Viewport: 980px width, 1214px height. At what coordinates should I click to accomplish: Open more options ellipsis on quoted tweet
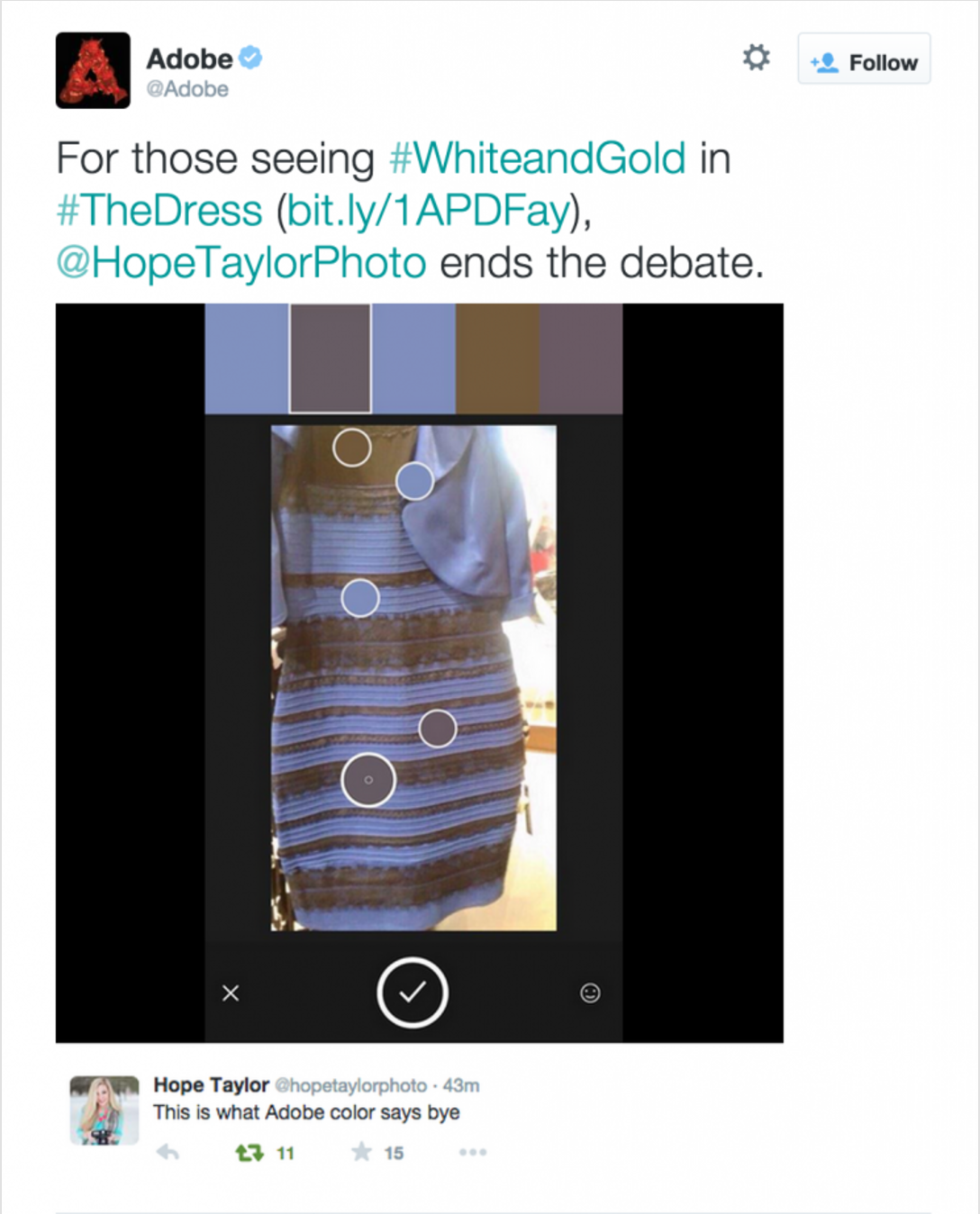[x=473, y=1152]
